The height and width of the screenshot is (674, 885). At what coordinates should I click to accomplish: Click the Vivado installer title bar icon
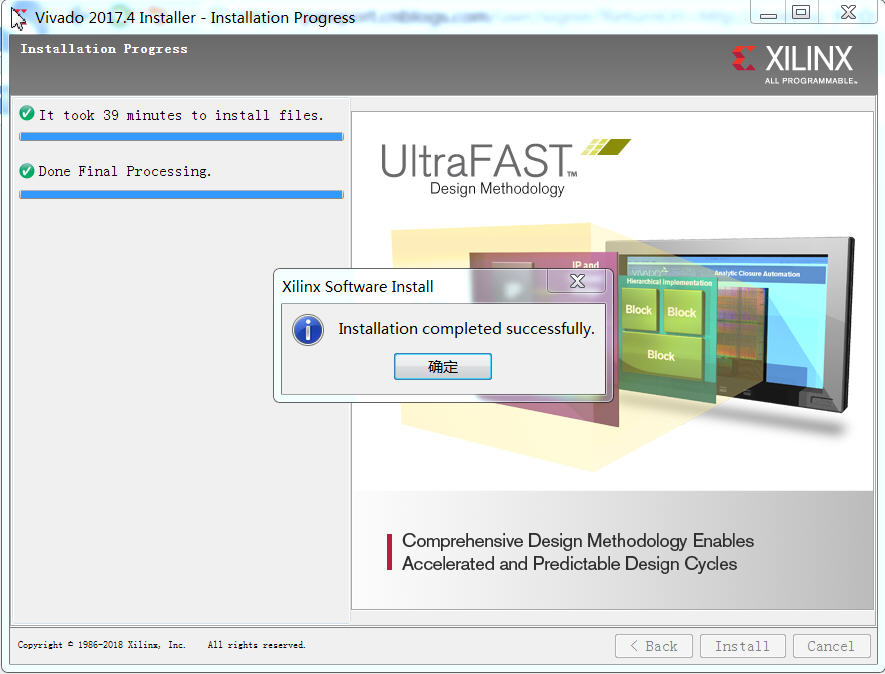[x=19, y=18]
